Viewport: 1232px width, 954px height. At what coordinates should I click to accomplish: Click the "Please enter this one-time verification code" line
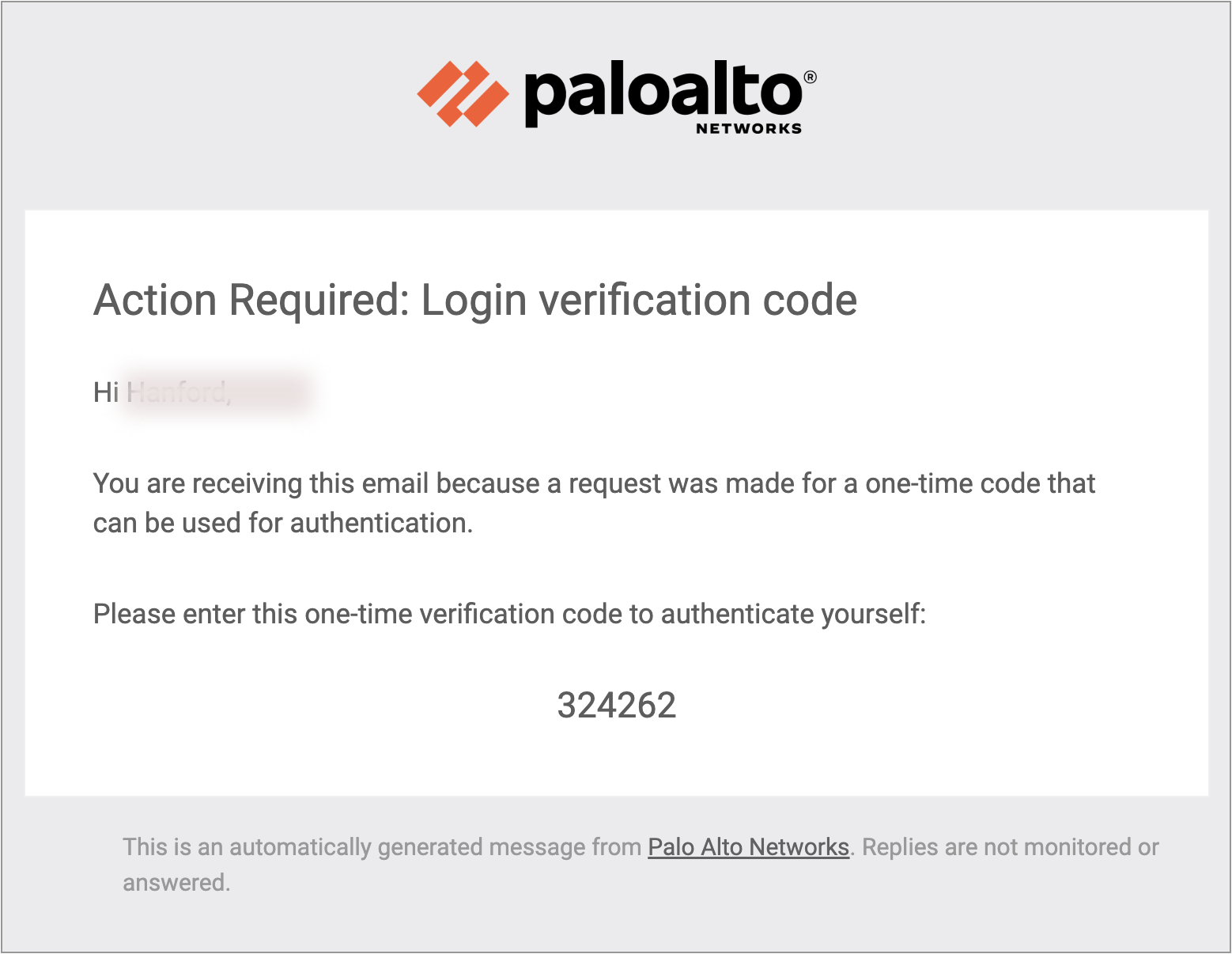[x=508, y=614]
